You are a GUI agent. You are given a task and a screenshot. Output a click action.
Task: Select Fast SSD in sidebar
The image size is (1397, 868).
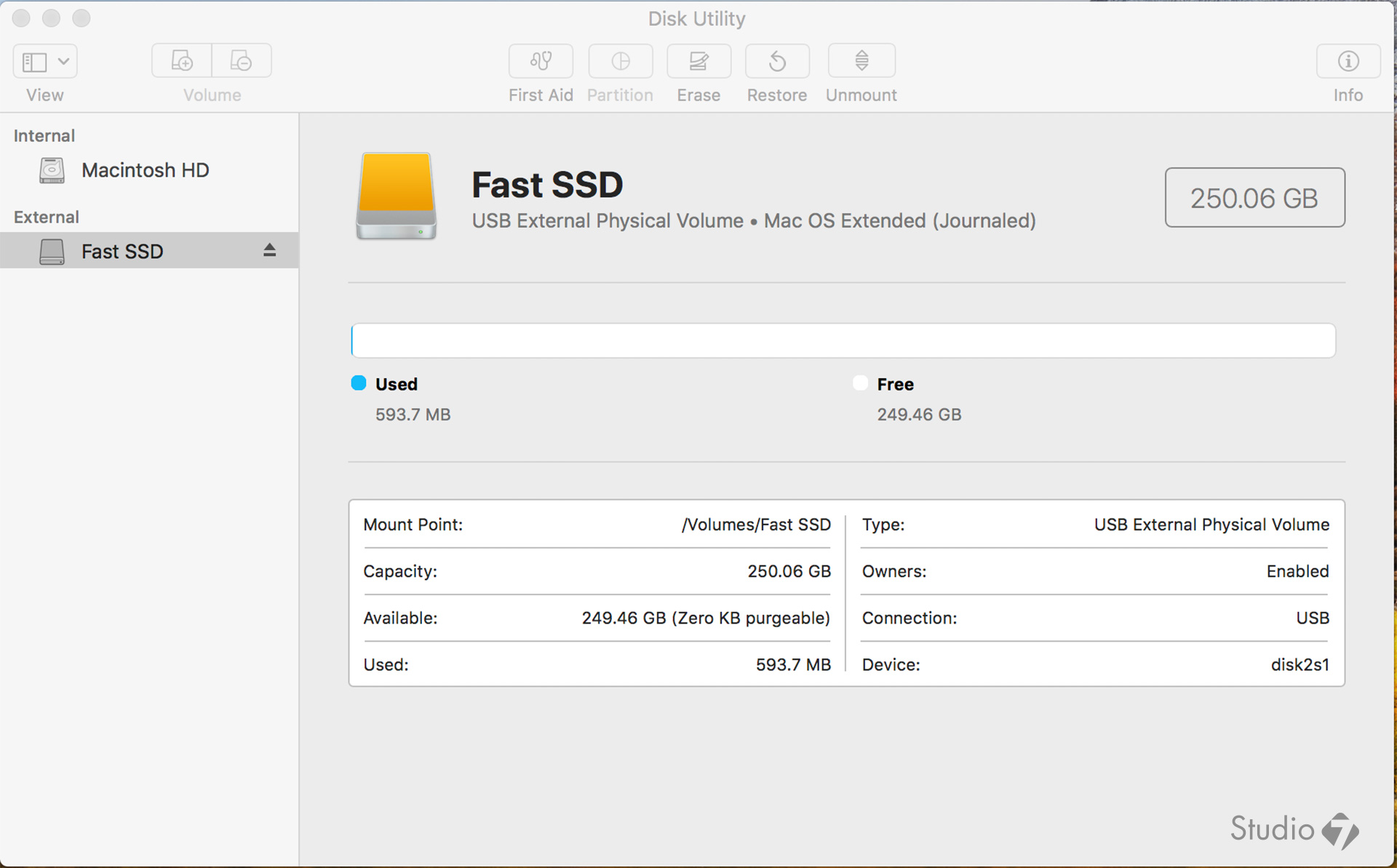(149, 251)
